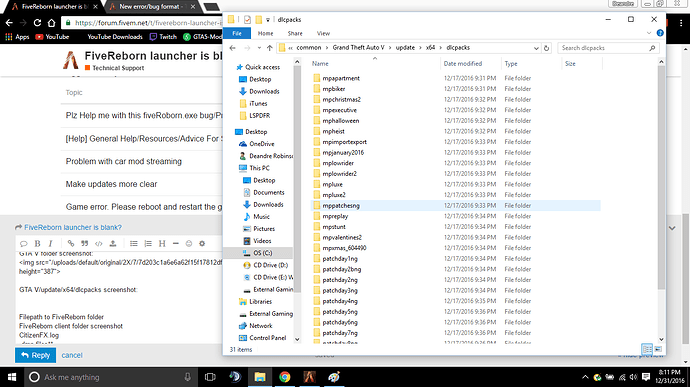This screenshot has height=387, width=690.
Task: Click the refresh button next to the address path
Action: click(x=547, y=48)
